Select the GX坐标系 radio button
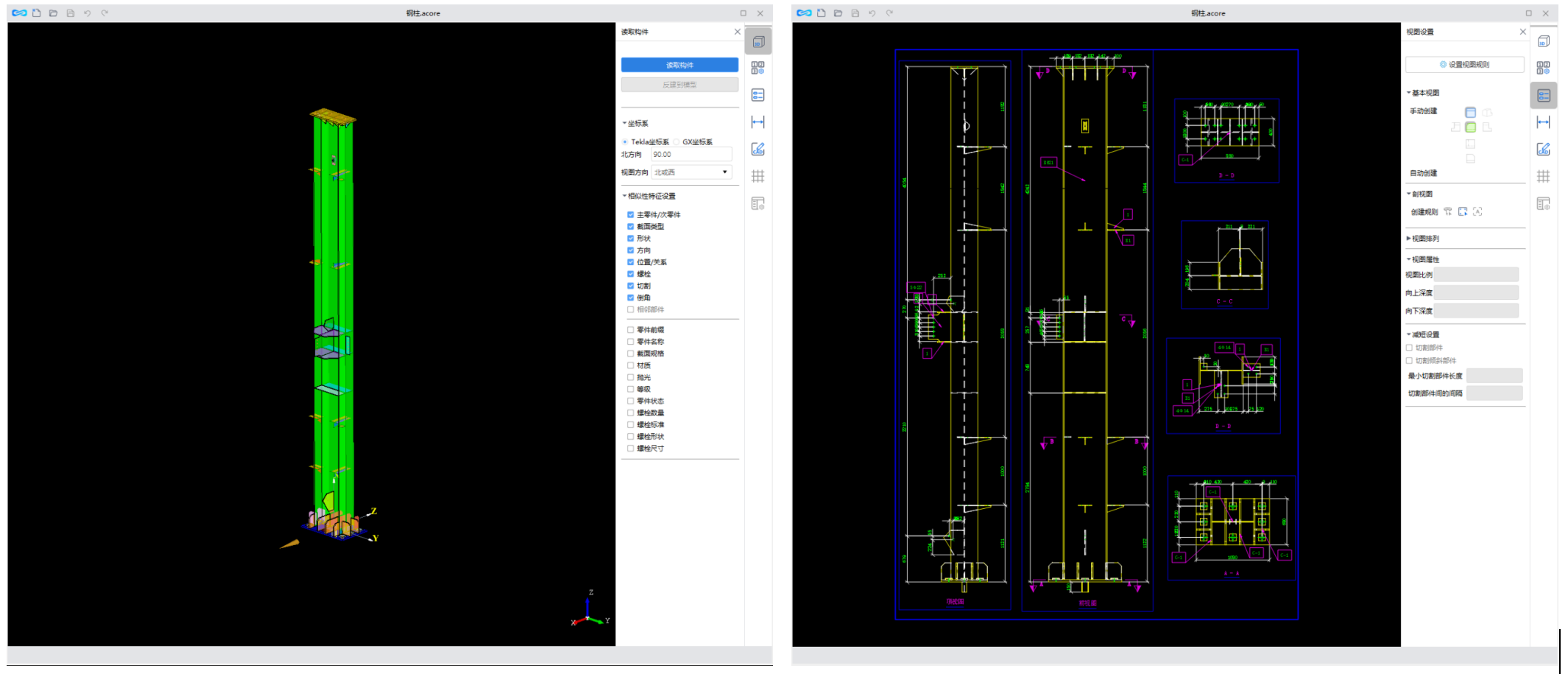This screenshot has height=674, width=1568. 677,142
